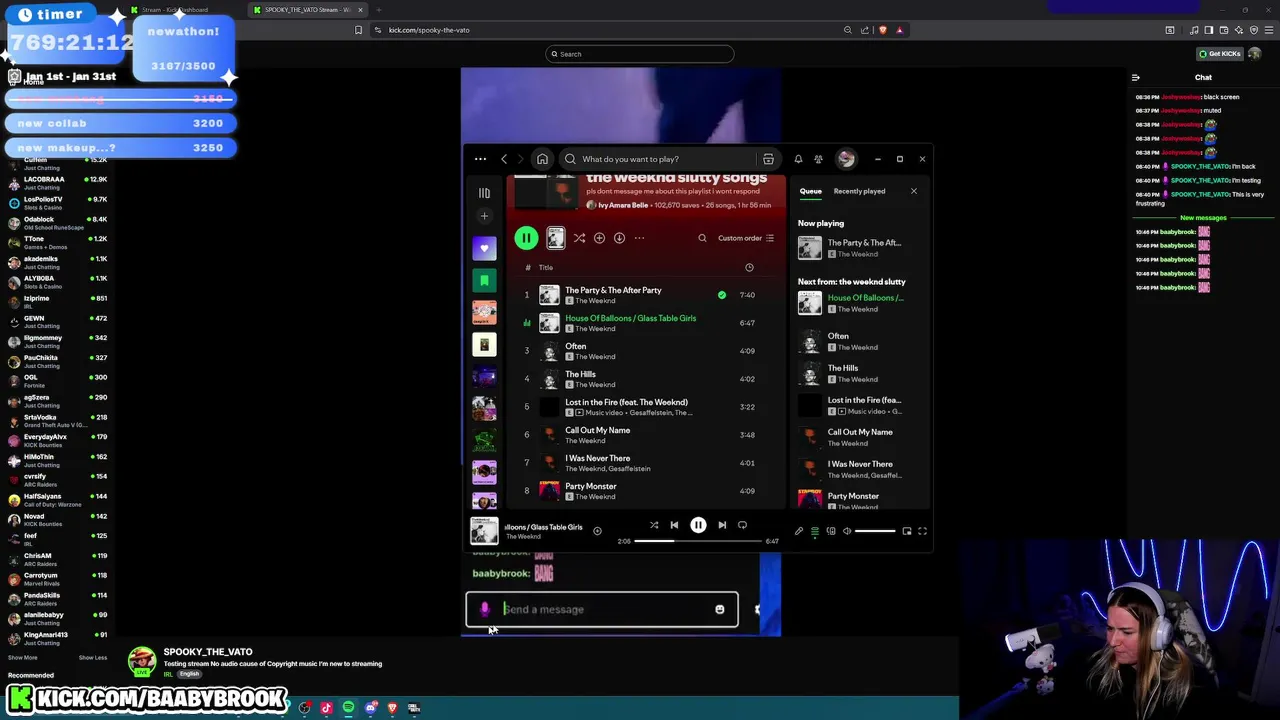Image resolution: width=1280 pixels, height=720 pixels.
Task: Collapse Kick chat panel arrow icon
Action: (x=1136, y=77)
